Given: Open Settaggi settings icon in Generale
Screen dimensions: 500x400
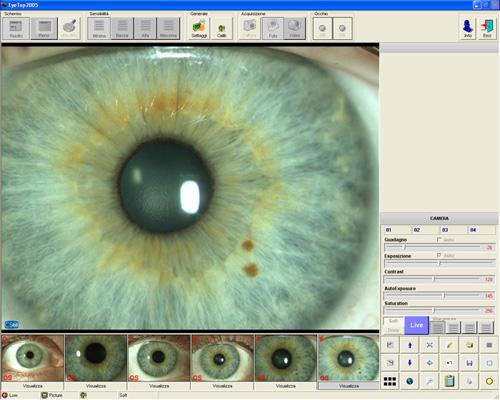Looking at the screenshot, I should pos(199,28).
